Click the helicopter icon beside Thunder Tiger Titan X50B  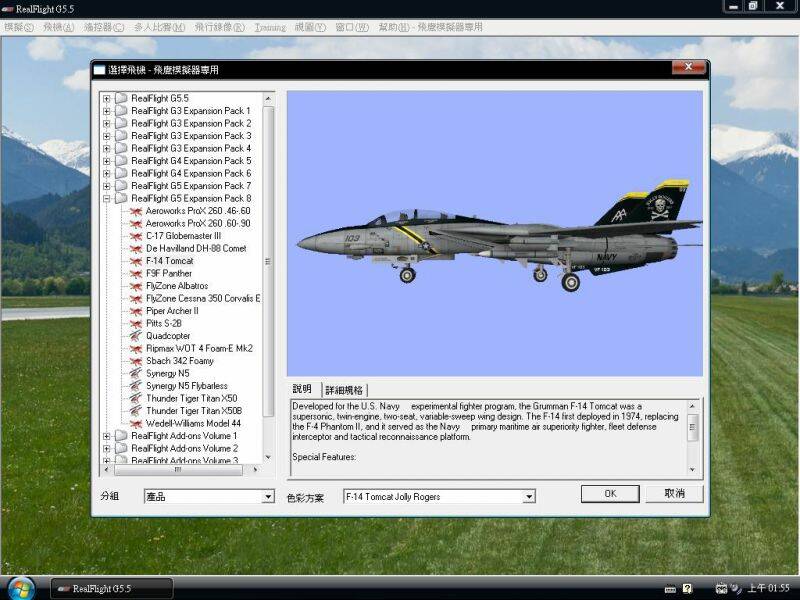136,411
